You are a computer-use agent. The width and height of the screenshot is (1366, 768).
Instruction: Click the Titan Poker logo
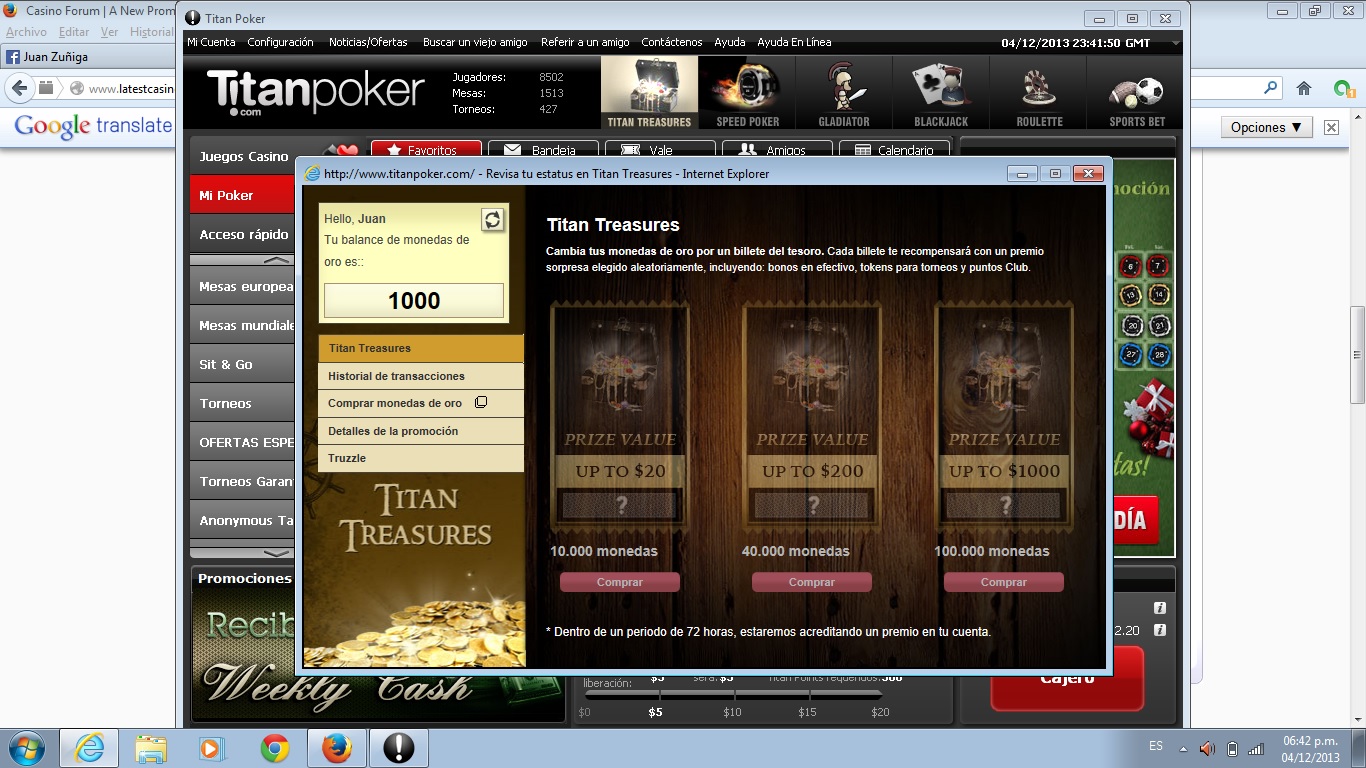(316, 92)
